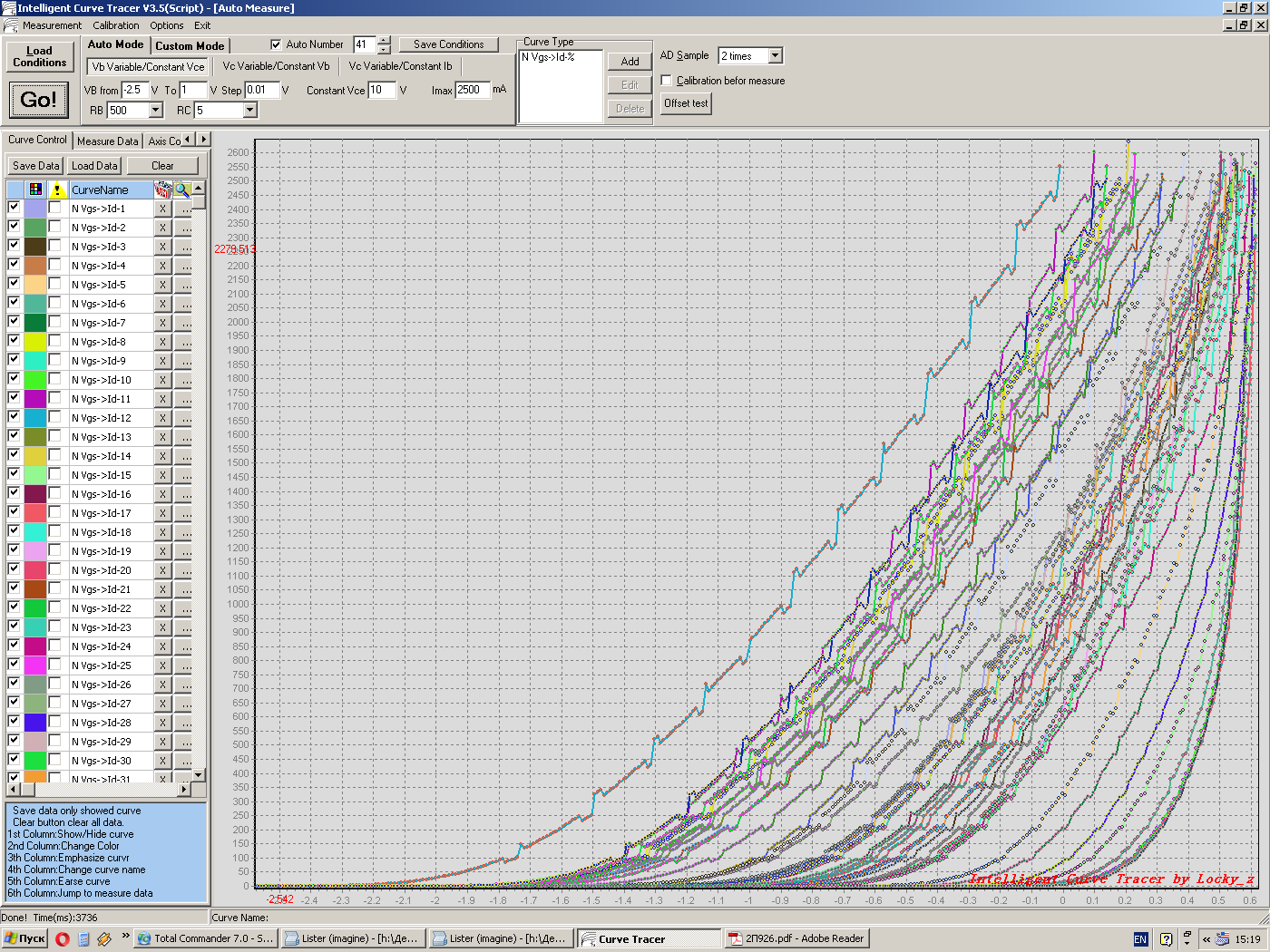Expand the RC value dropdown

(x=250, y=111)
